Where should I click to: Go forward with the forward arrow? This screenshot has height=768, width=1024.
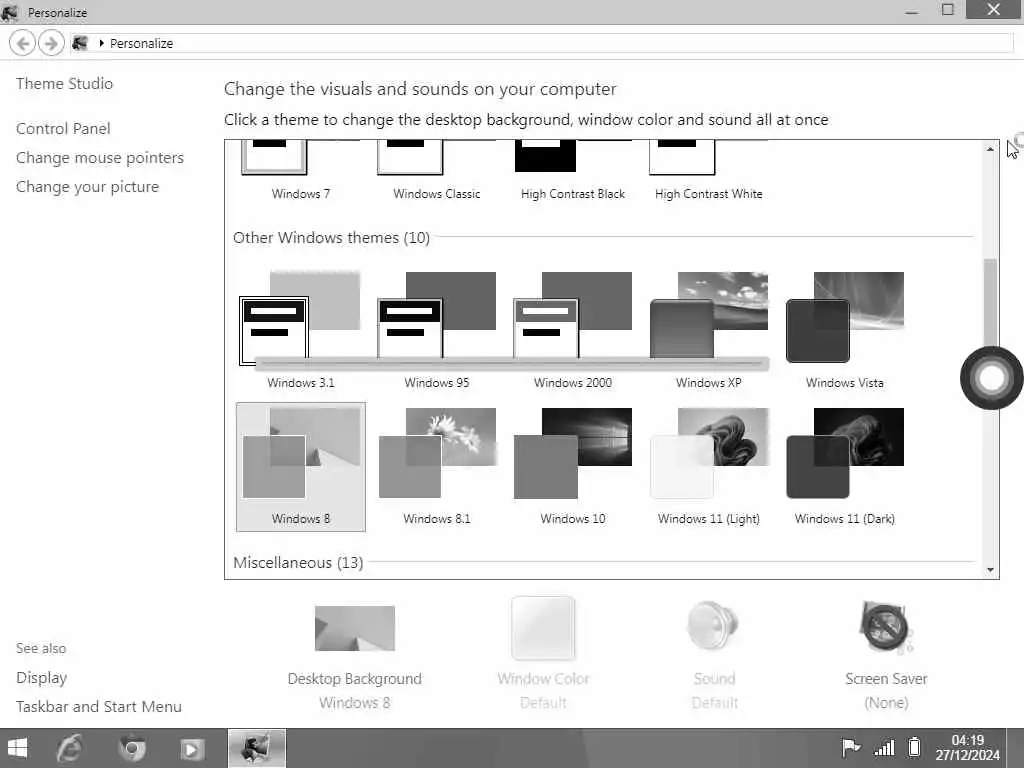pos(51,44)
